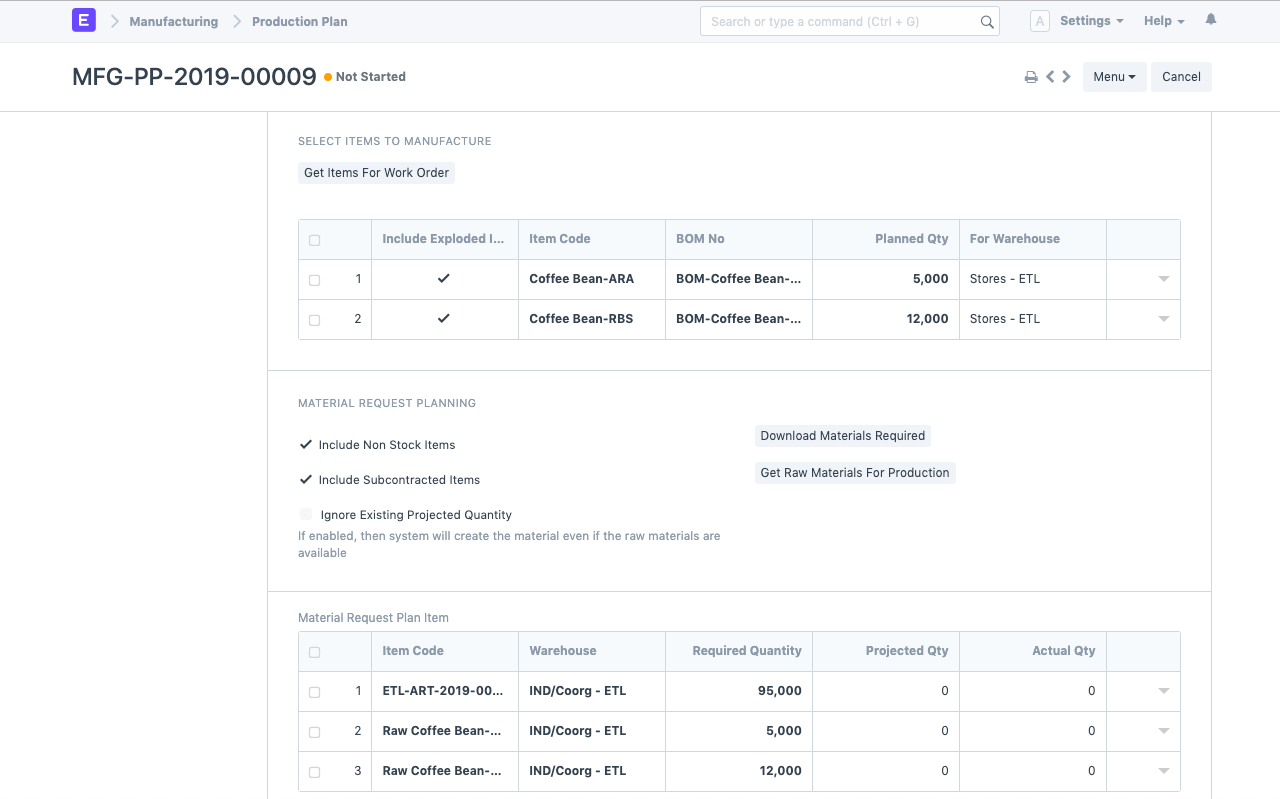This screenshot has height=799, width=1280.
Task: Click Stores - ETL warehouse for Coffee Bean-ARA
Action: [1033, 279]
